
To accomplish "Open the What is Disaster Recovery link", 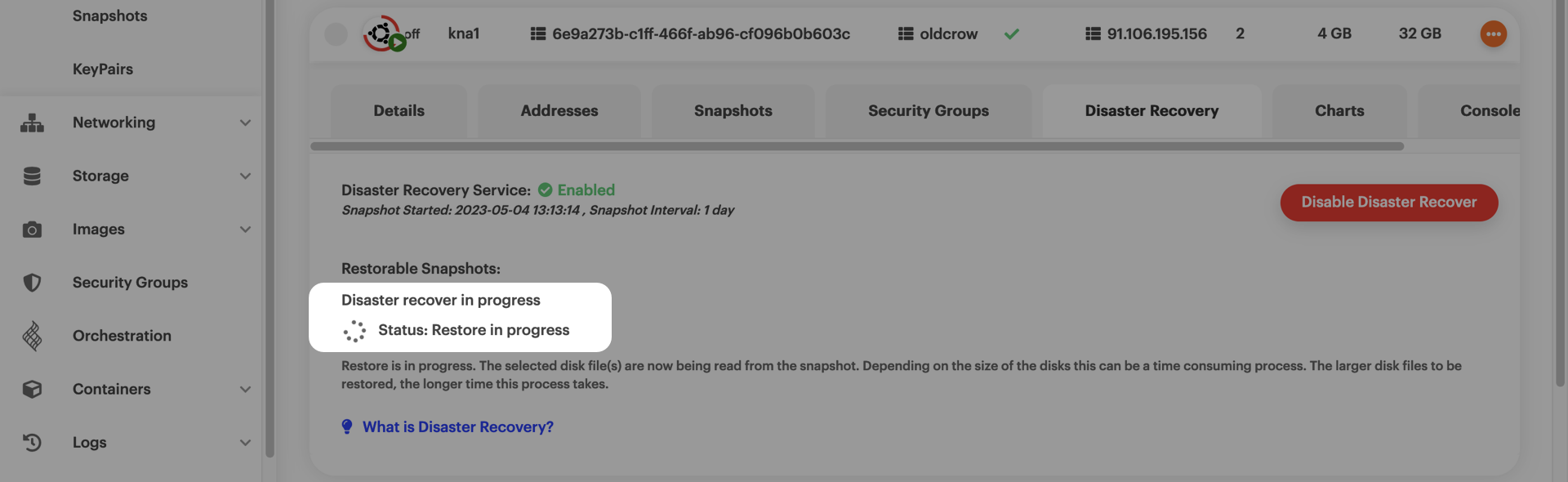I will pyautogui.click(x=457, y=426).
